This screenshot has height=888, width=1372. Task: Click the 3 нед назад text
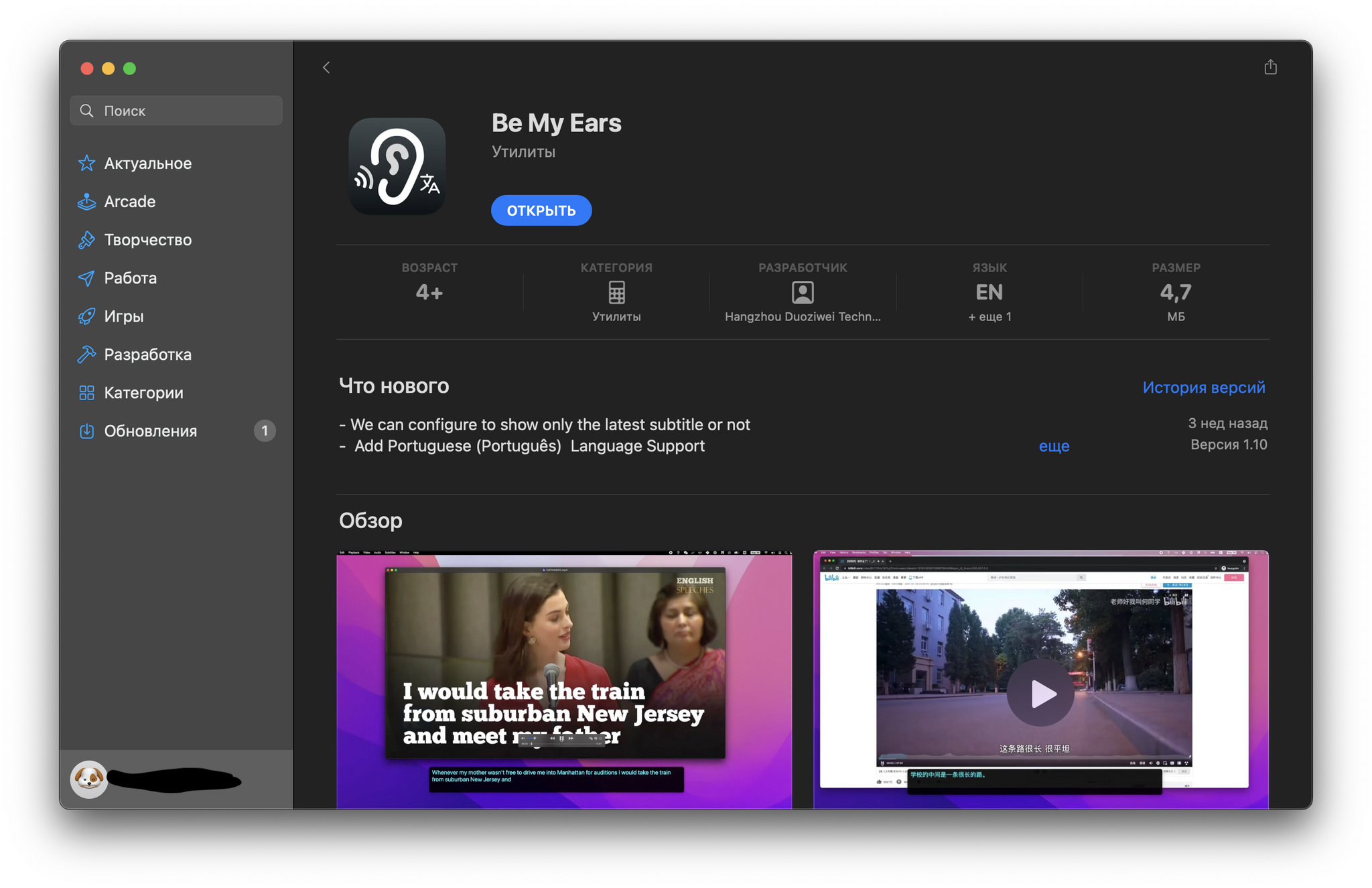[1227, 423]
